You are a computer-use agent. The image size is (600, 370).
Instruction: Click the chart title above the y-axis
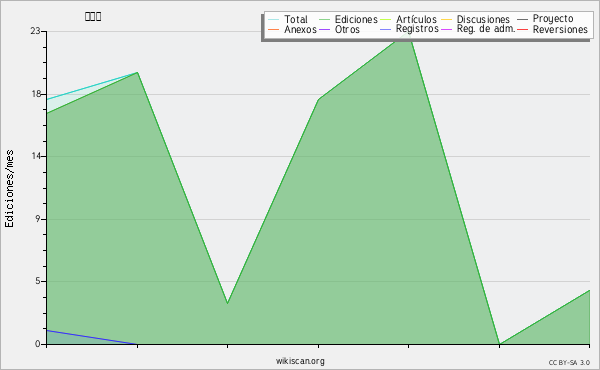point(93,16)
